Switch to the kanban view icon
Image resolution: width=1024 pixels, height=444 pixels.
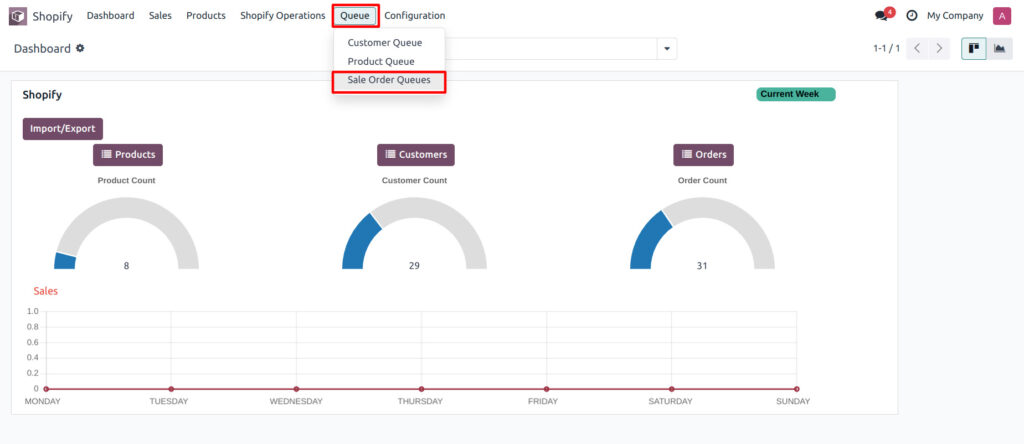coord(973,48)
